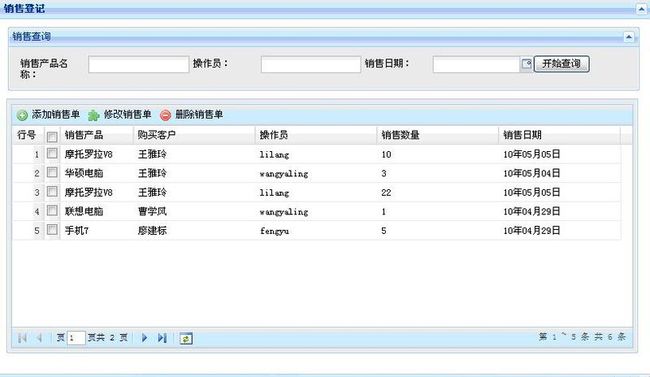The height and width of the screenshot is (377, 650).
Task: Click 王雅玲 in row 3
Action: pos(152,192)
